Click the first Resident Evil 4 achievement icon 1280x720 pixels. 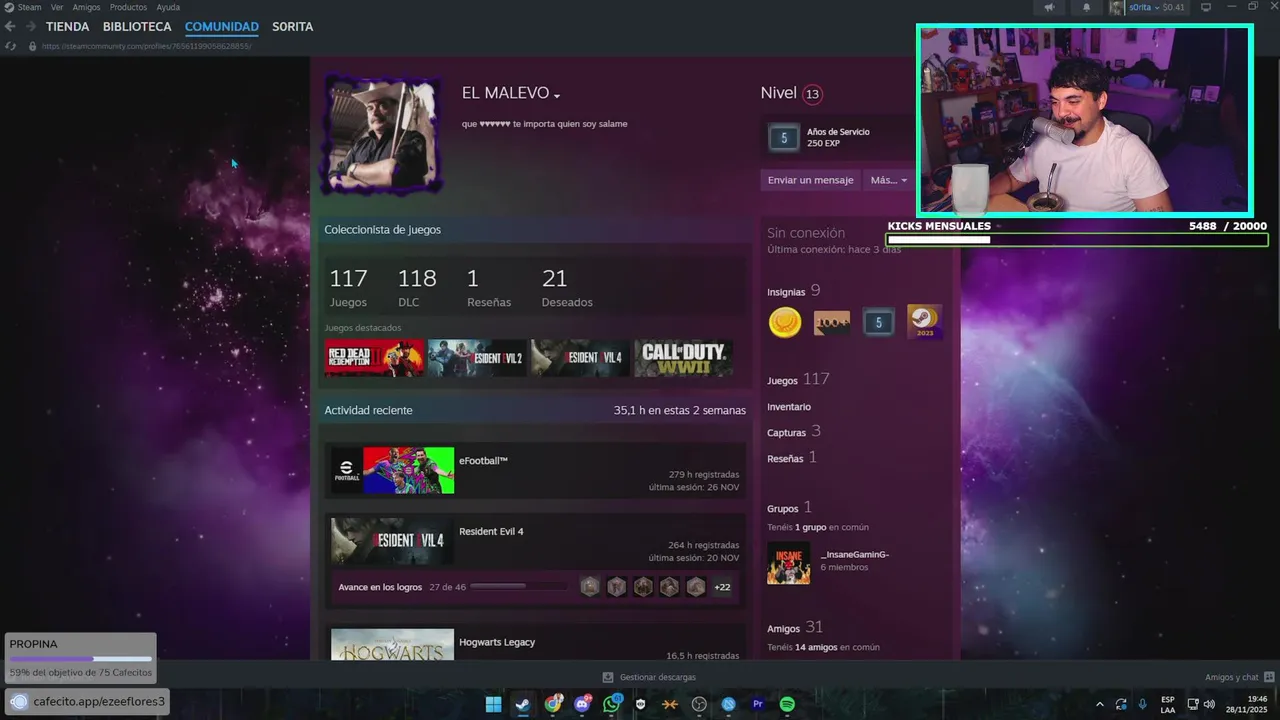click(x=590, y=587)
